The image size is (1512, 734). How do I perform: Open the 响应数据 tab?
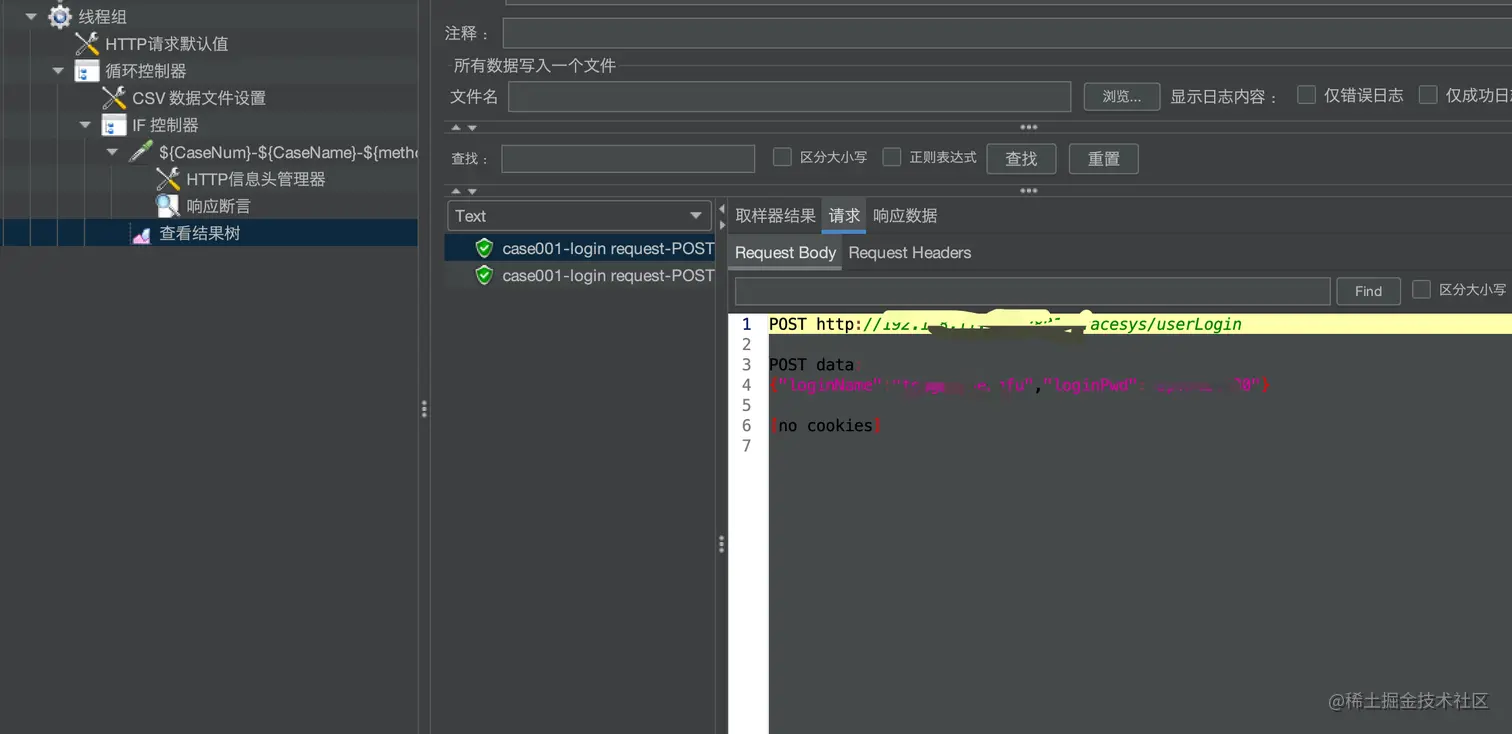(905, 216)
